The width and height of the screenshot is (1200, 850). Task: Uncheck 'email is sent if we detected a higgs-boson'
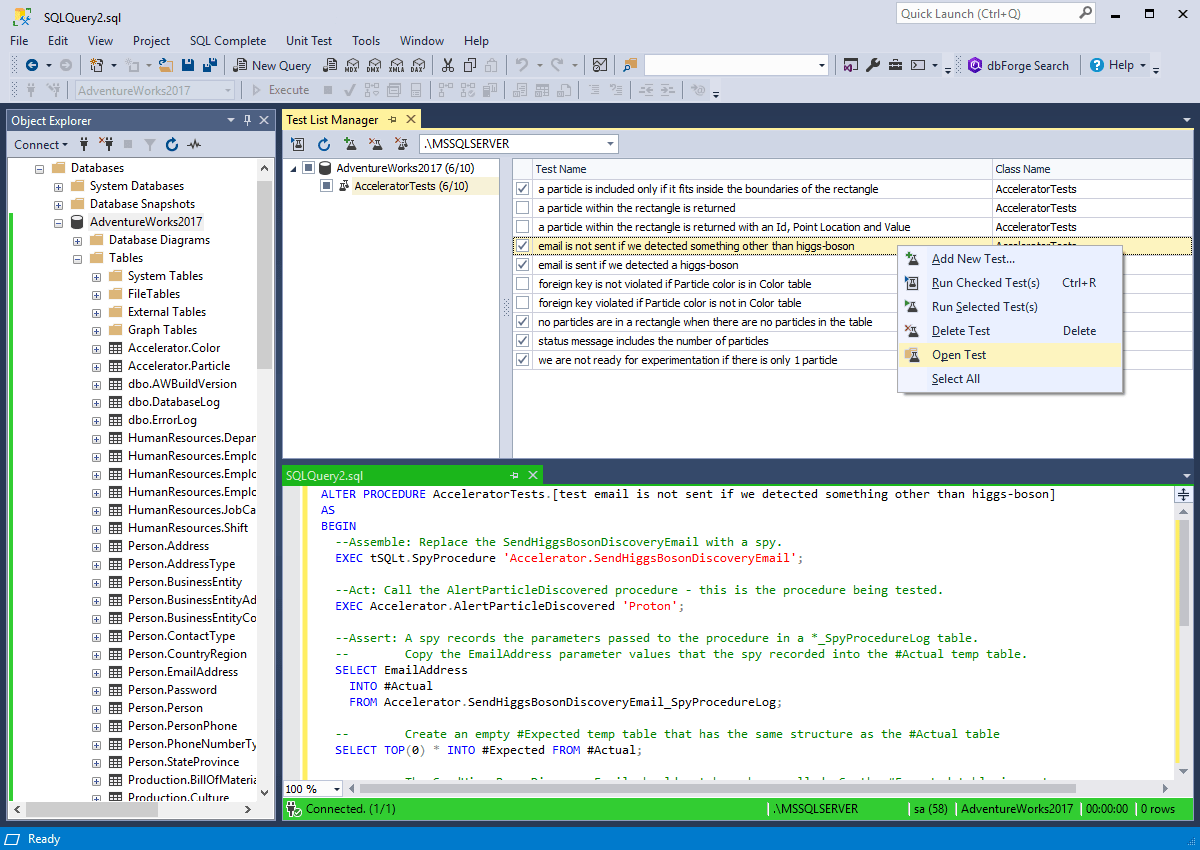tap(523, 264)
